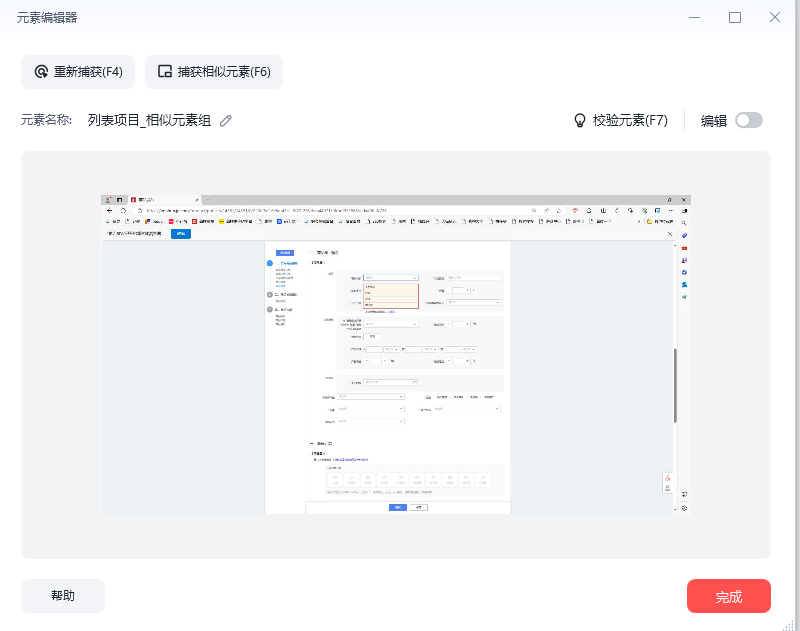
Task: Click the 重新捕获(F4) recapture button
Action: [78, 72]
